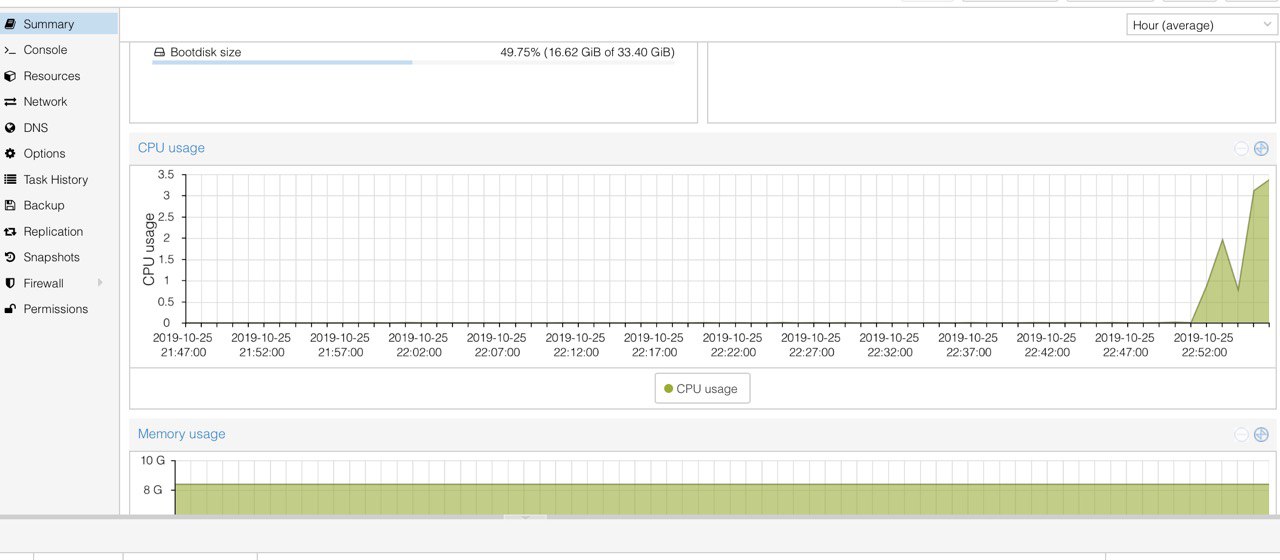This screenshot has height=560, width=1280.
Task: Go to Firewall
Action: click(x=59, y=284)
